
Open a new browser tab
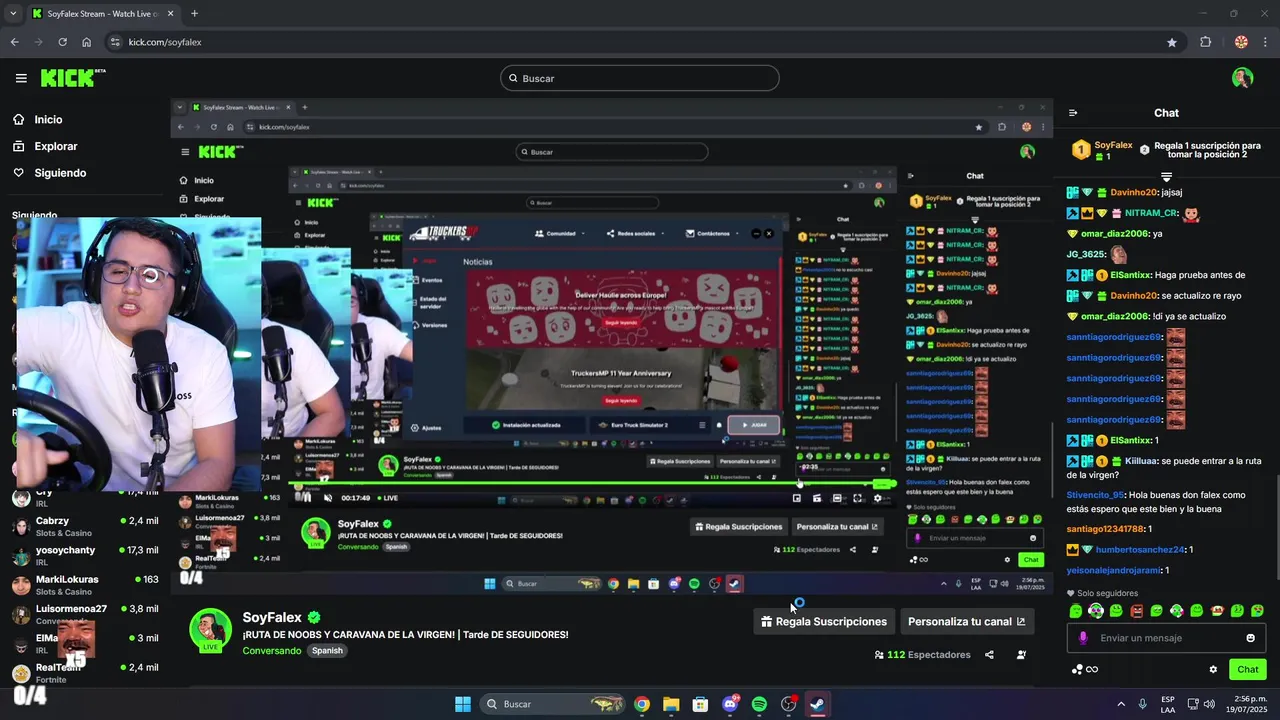[x=194, y=13]
